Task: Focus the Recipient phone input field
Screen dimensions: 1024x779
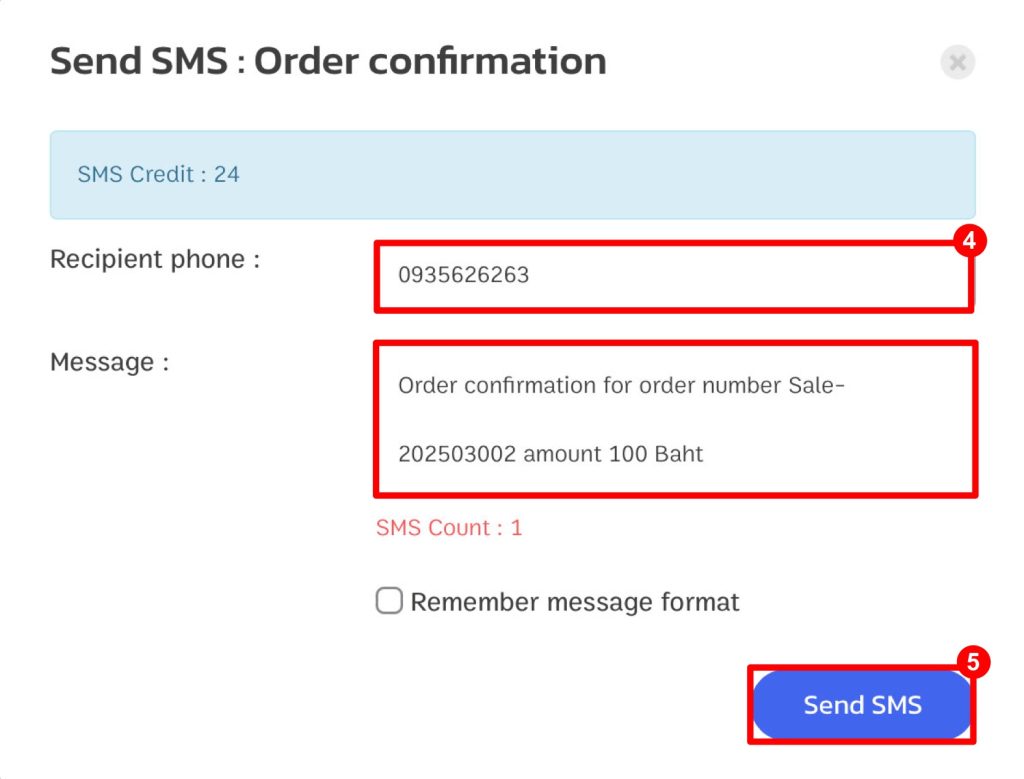Action: (674, 276)
